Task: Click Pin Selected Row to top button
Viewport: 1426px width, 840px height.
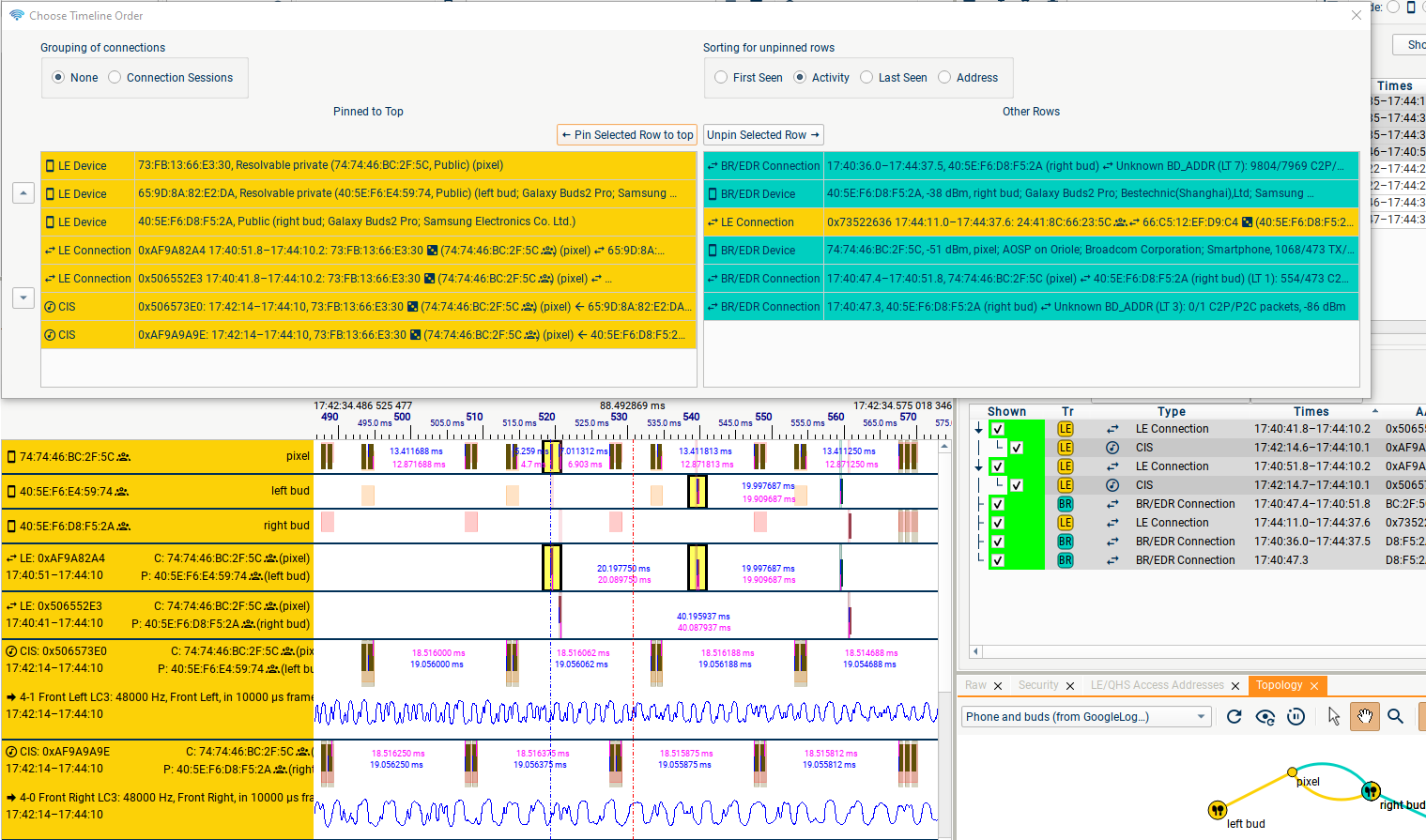Action: pos(627,135)
